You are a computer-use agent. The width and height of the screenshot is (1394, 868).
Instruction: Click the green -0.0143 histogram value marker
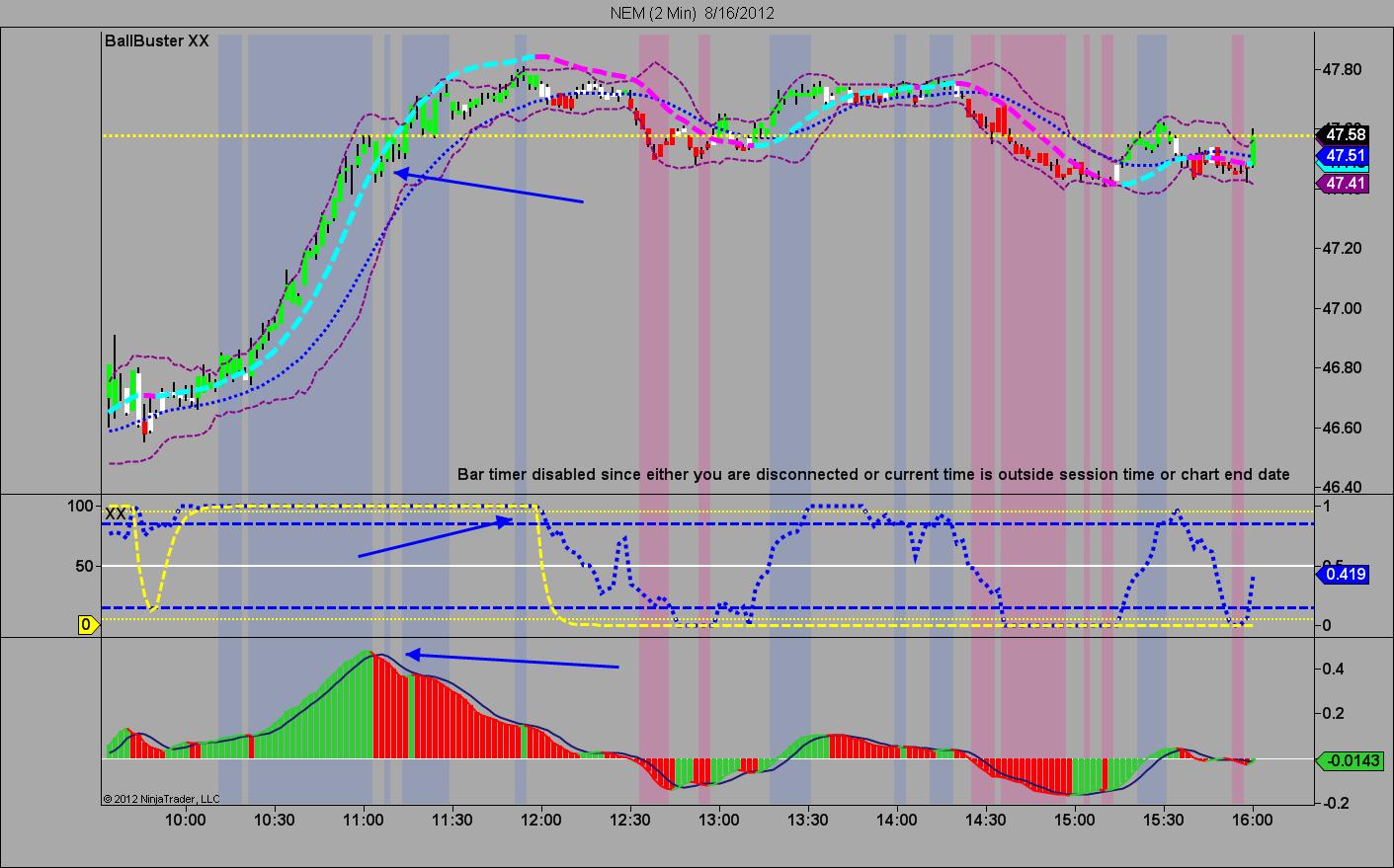pyautogui.click(x=1350, y=760)
